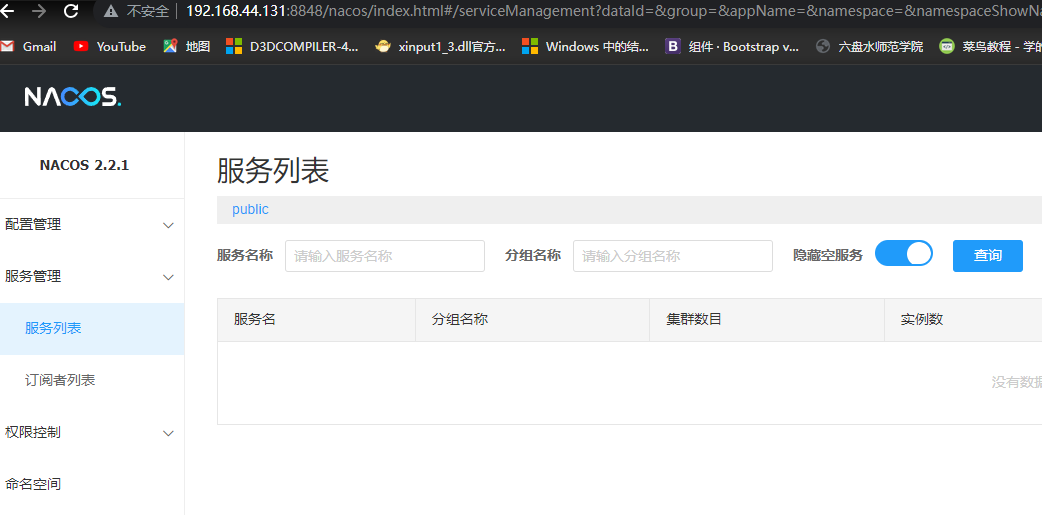Expand the 配置管理 menu chevron
This screenshot has width=1042, height=515.
click(x=169, y=225)
